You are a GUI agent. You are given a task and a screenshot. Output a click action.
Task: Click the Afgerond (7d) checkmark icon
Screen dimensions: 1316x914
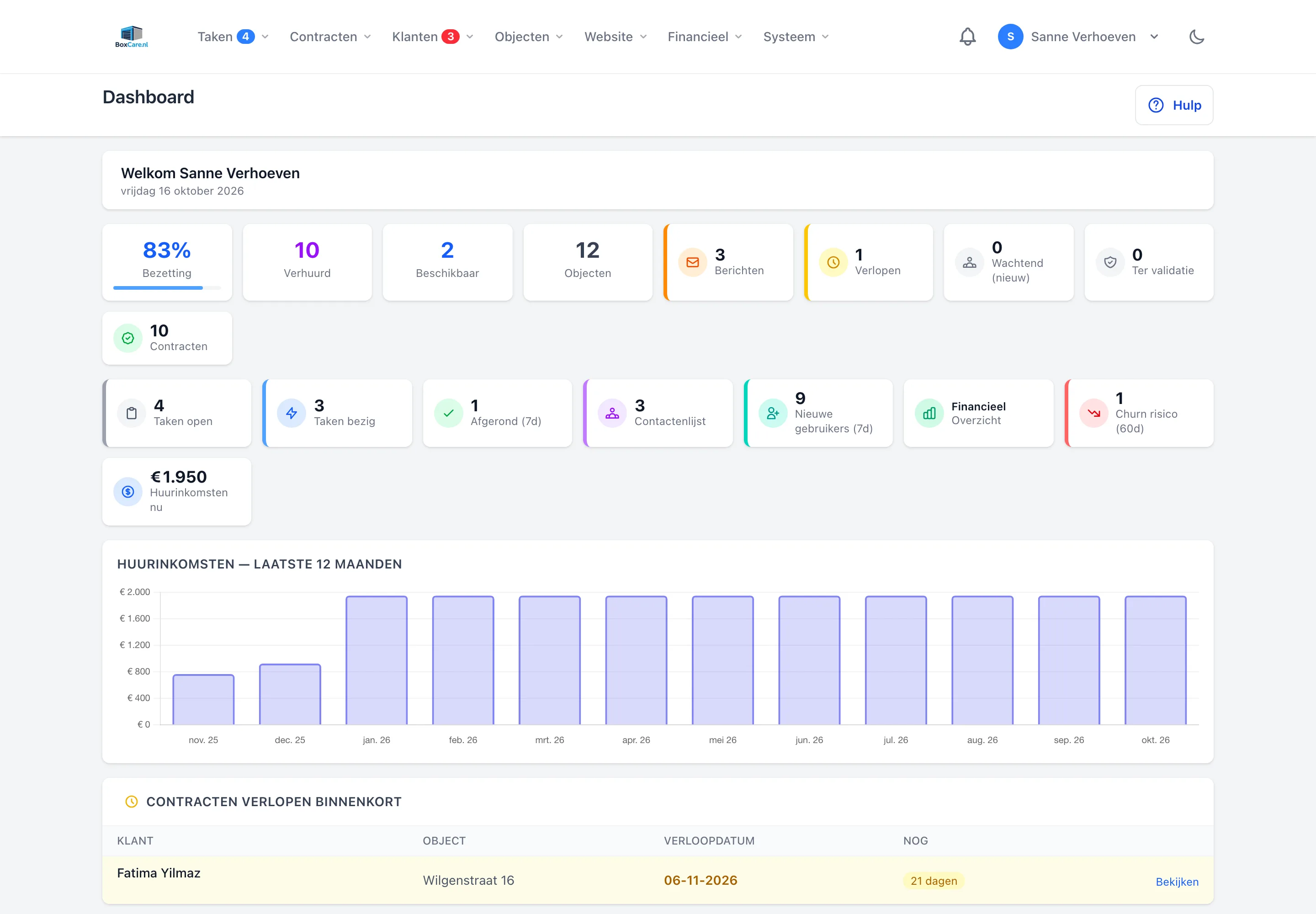point(448,413)
